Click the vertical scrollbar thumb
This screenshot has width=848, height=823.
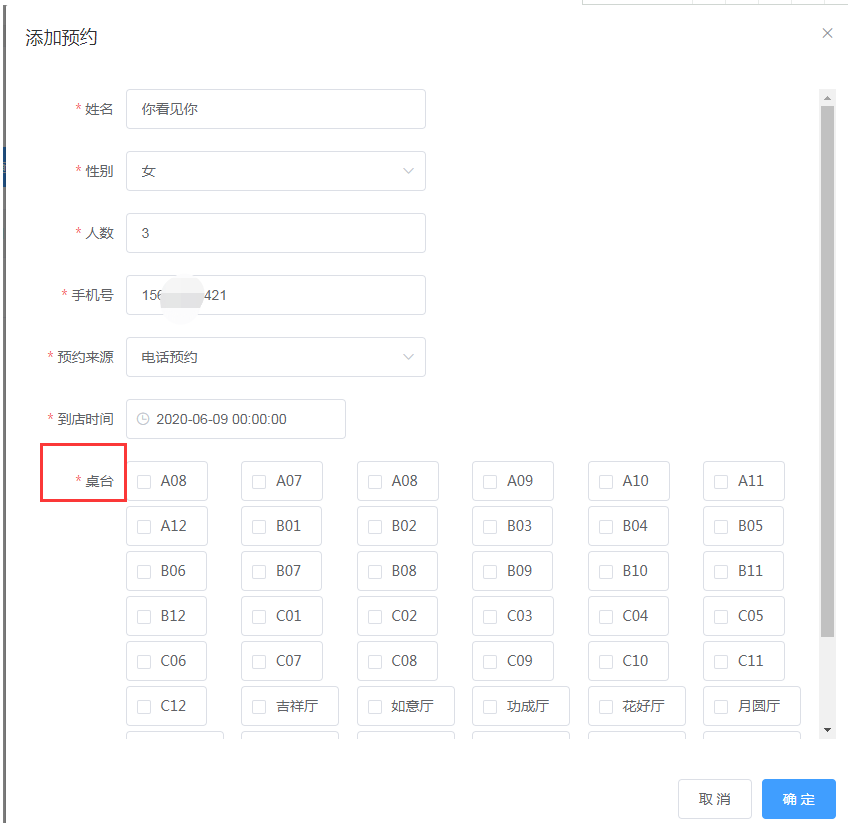827,371
